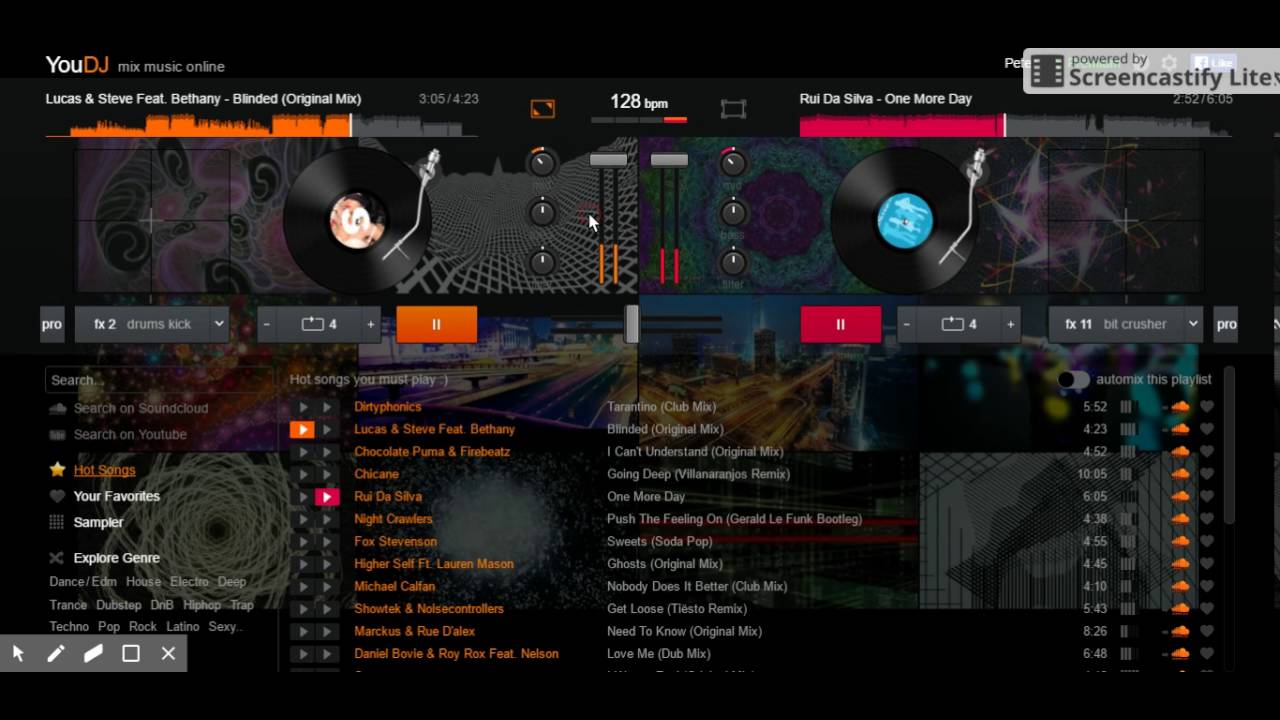Image resolution: width=1280 pixels, height=720 pixels.
Task: Open SoundCloud icon for Get Loose (Tiësto Remix)
Action: coord(1180,608)
